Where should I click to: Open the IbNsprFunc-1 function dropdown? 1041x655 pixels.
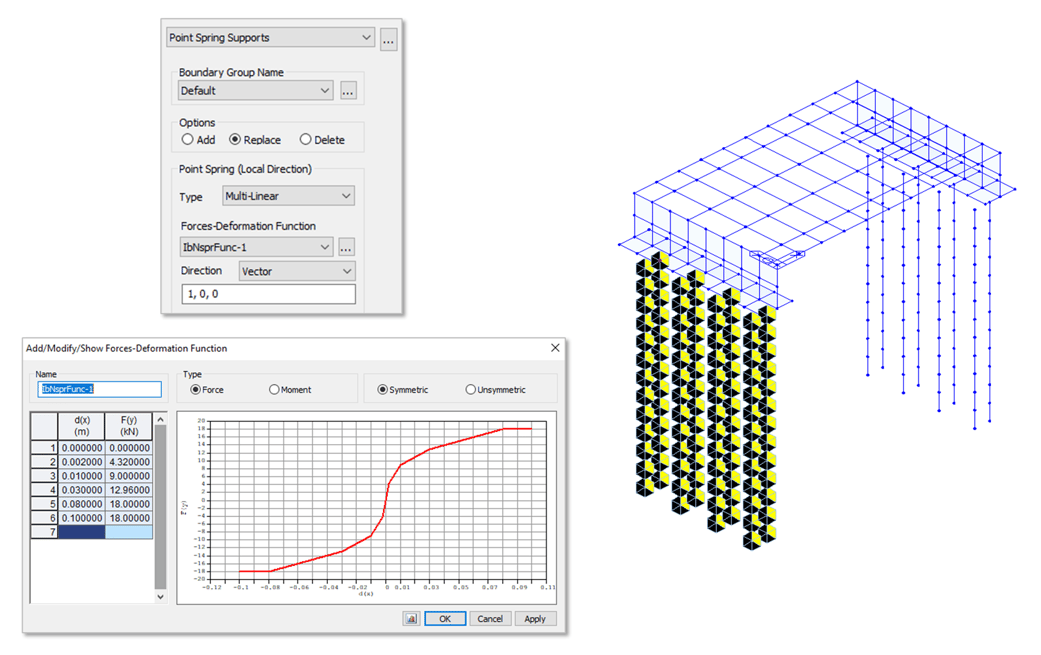[255, 246]
